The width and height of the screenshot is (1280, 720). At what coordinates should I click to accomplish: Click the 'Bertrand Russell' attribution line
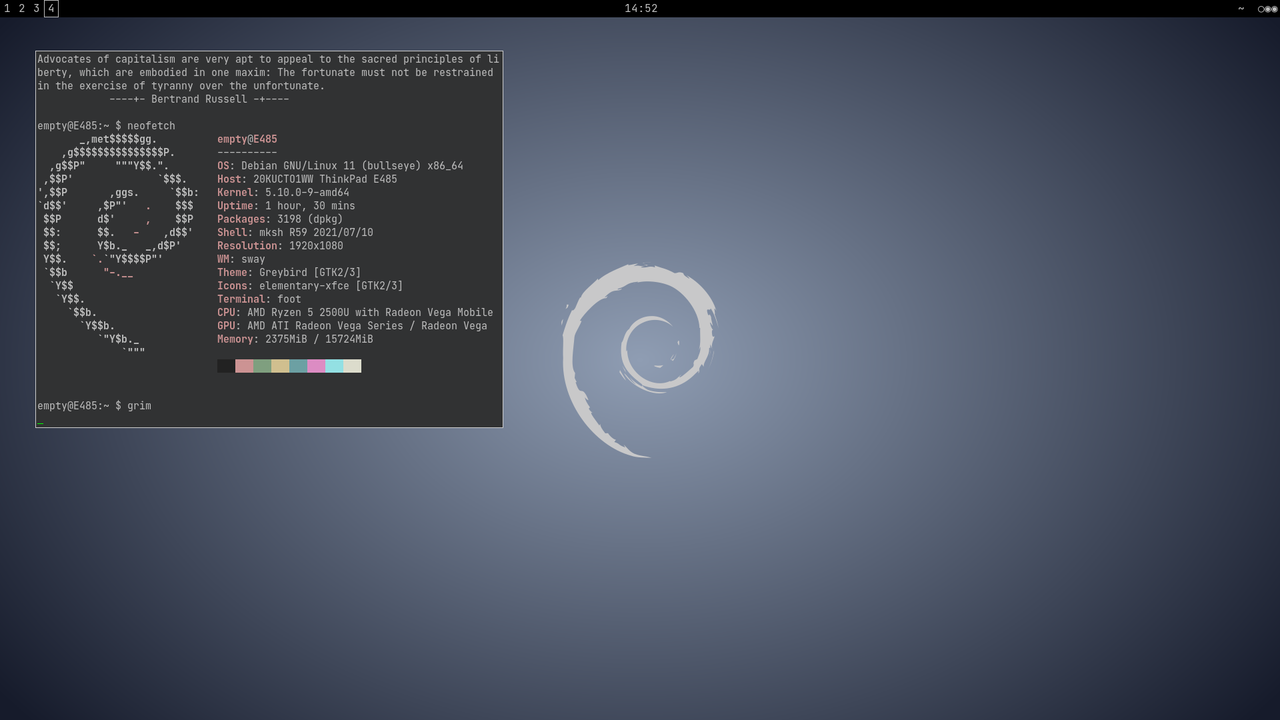199,100
